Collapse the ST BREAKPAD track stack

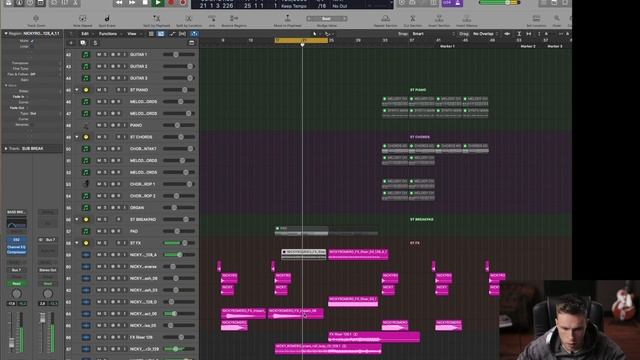[77, 220]
